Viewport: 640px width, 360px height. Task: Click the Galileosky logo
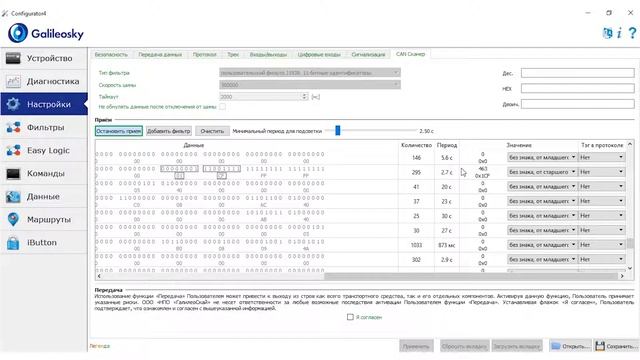(x=46, y=33)
